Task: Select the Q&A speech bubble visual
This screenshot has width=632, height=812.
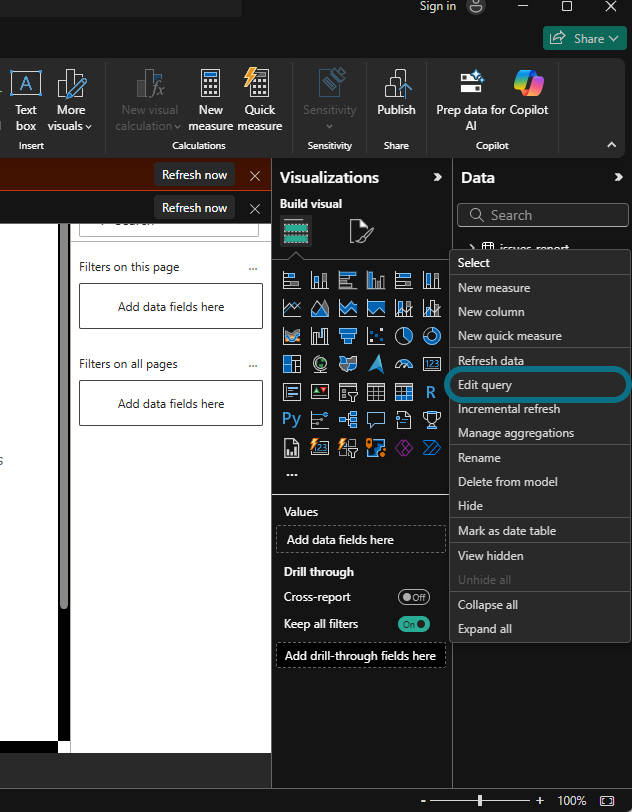Action: [376, 420]
